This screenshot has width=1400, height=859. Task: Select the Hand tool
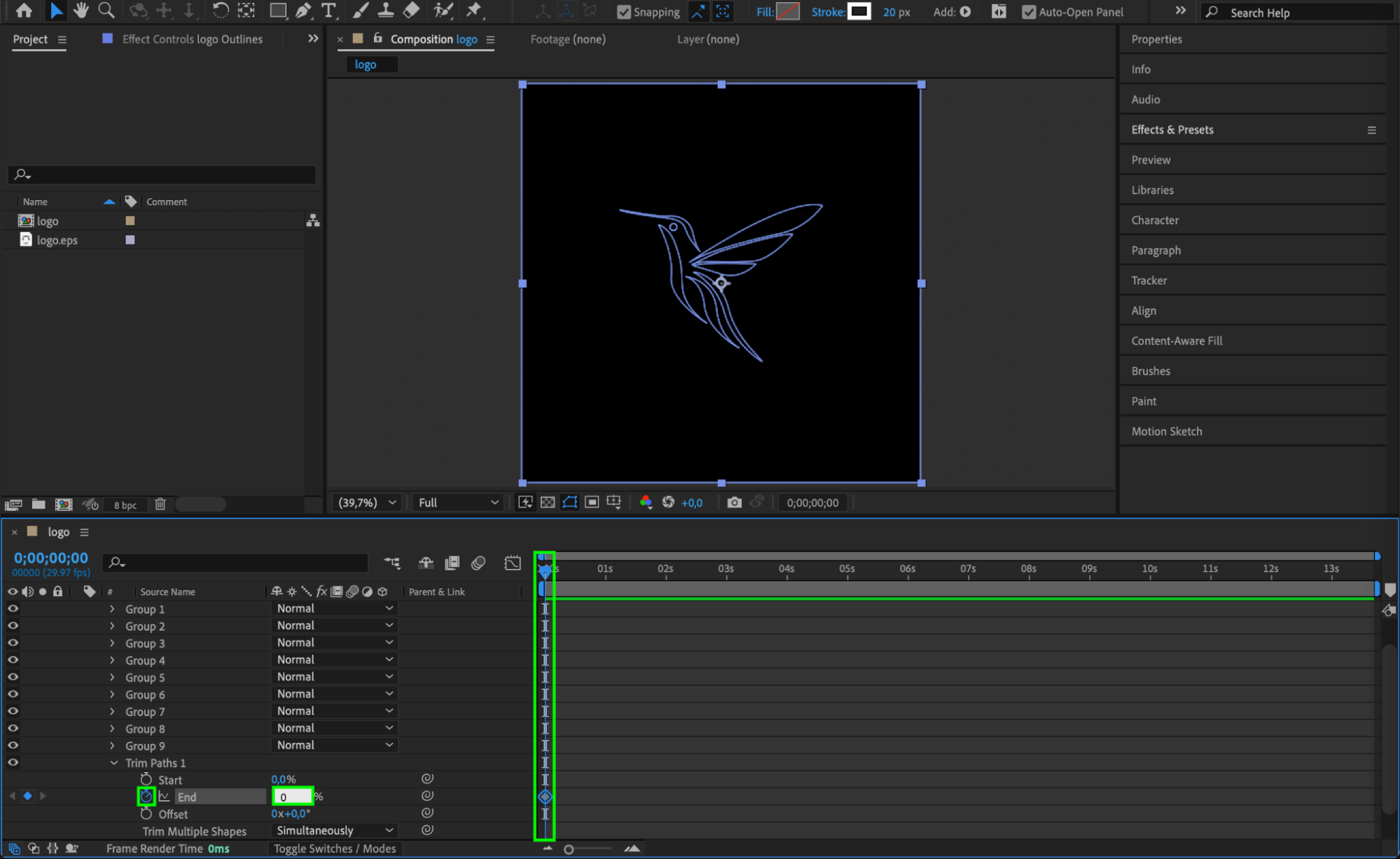coord(81,11)
